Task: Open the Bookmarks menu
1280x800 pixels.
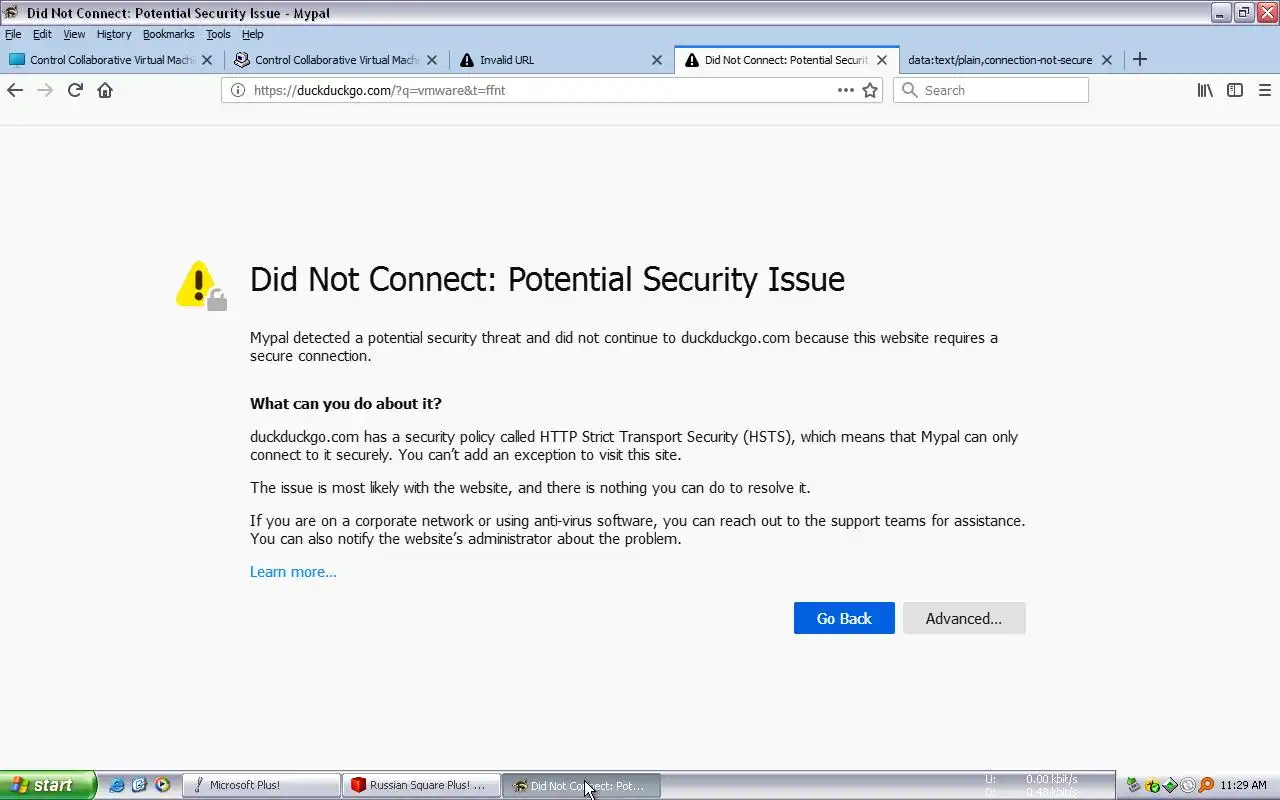Action: pyautogui.click(x=168, y=34)
